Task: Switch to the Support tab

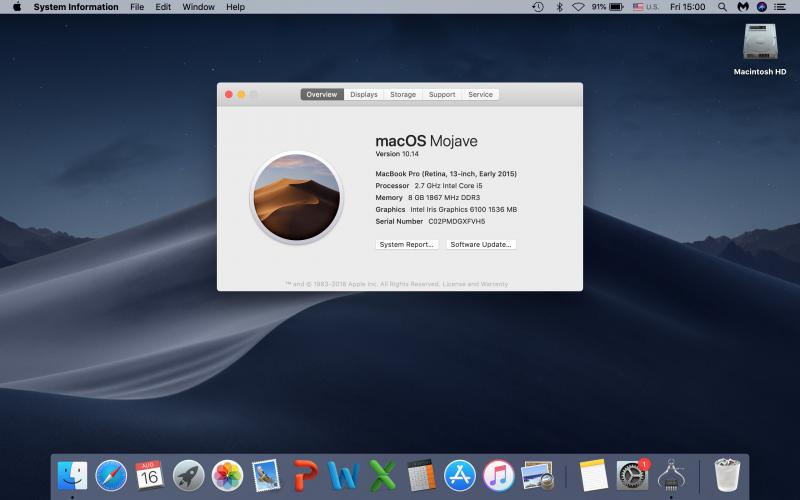Action: 442,94
